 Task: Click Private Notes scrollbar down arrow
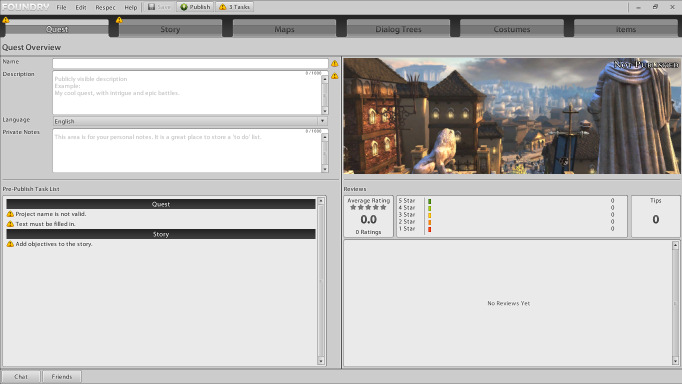click(325, 169)
